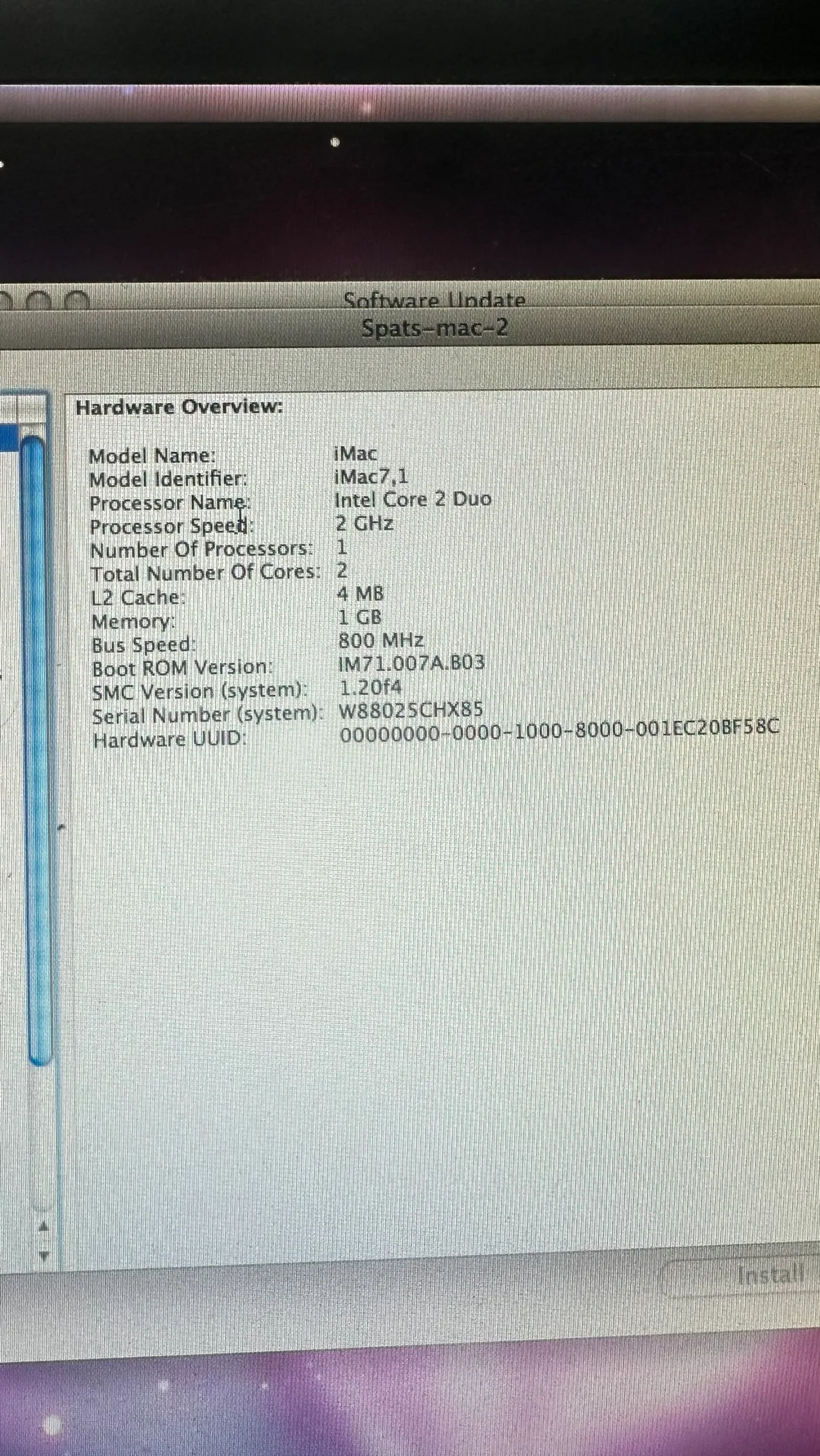Viewport: 820px width, 1456px height.
Task: Click the Model Identifier label
Action: coord(168,479)
